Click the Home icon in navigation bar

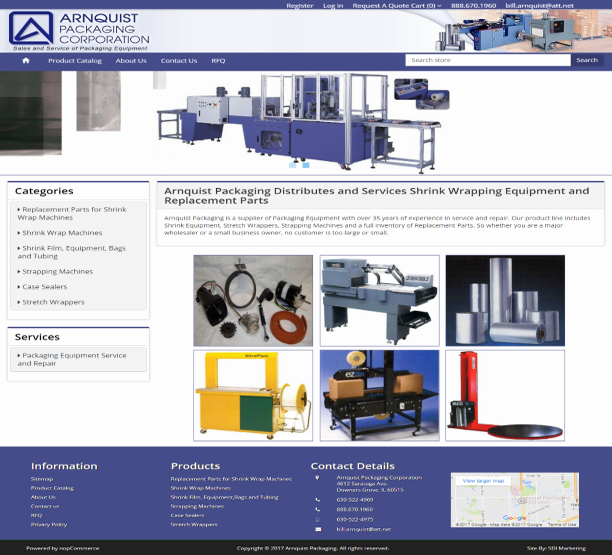point(26,60)
